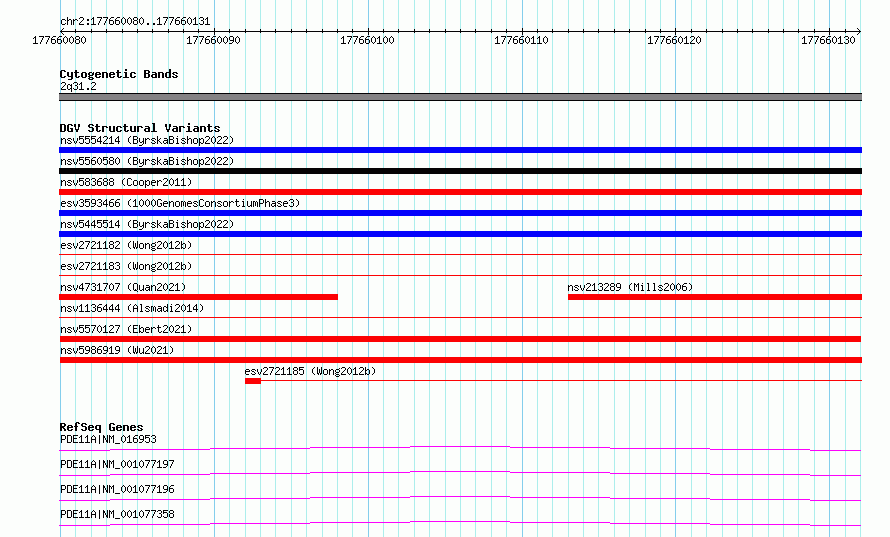The height and width of the screenshot is (537, 890).
Task: Click ruler tick label 177660130
Action: (828, 40)
